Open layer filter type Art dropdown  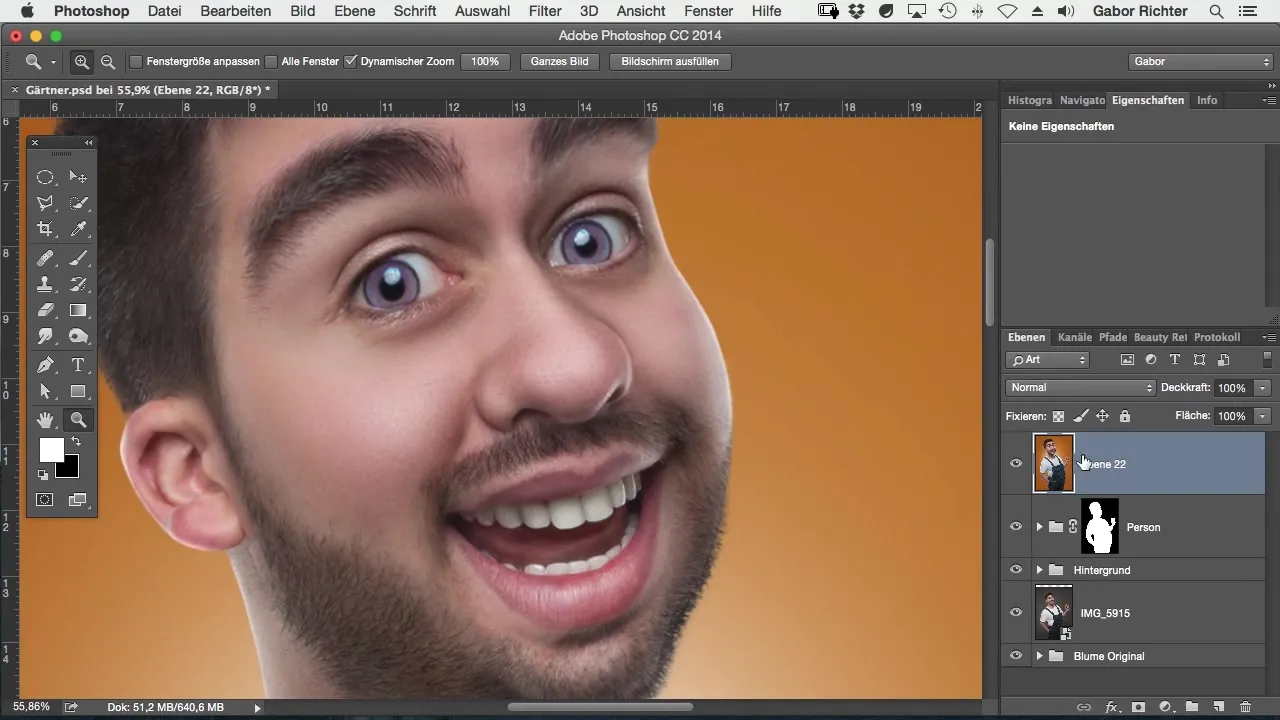coord(1047,360)
